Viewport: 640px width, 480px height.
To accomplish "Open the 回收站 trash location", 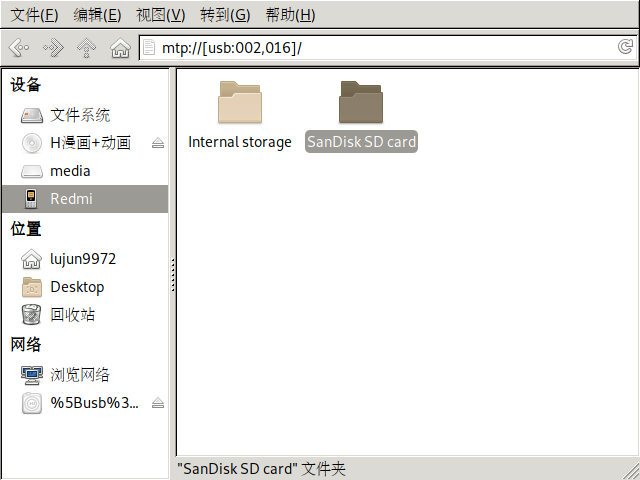I will pyautogui.click(x=85, y=315).
